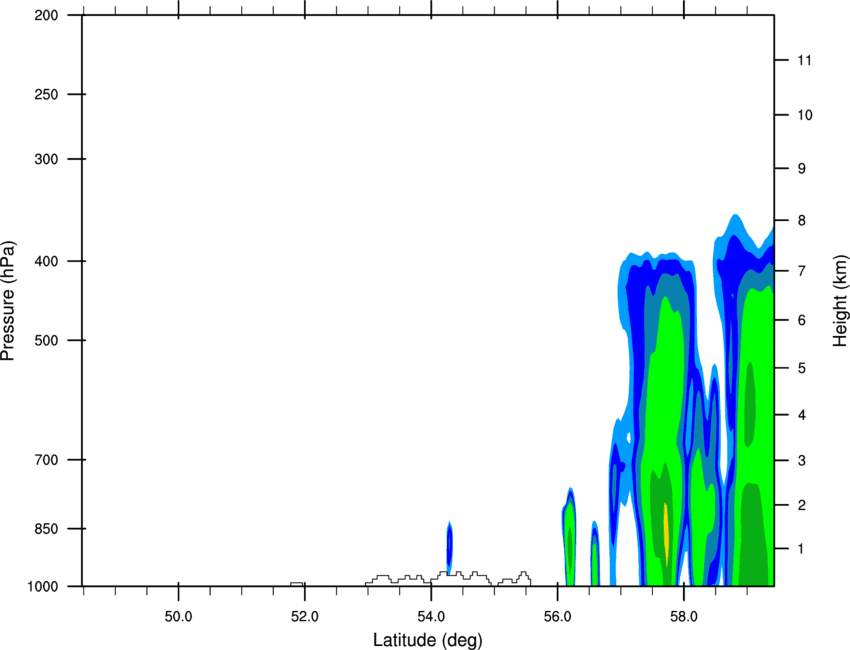Image resolution: width=850 pixels, height=650 pixels.
Task: Click the yellow contour core near 57.7 latitude
Action: click(666, 533)
